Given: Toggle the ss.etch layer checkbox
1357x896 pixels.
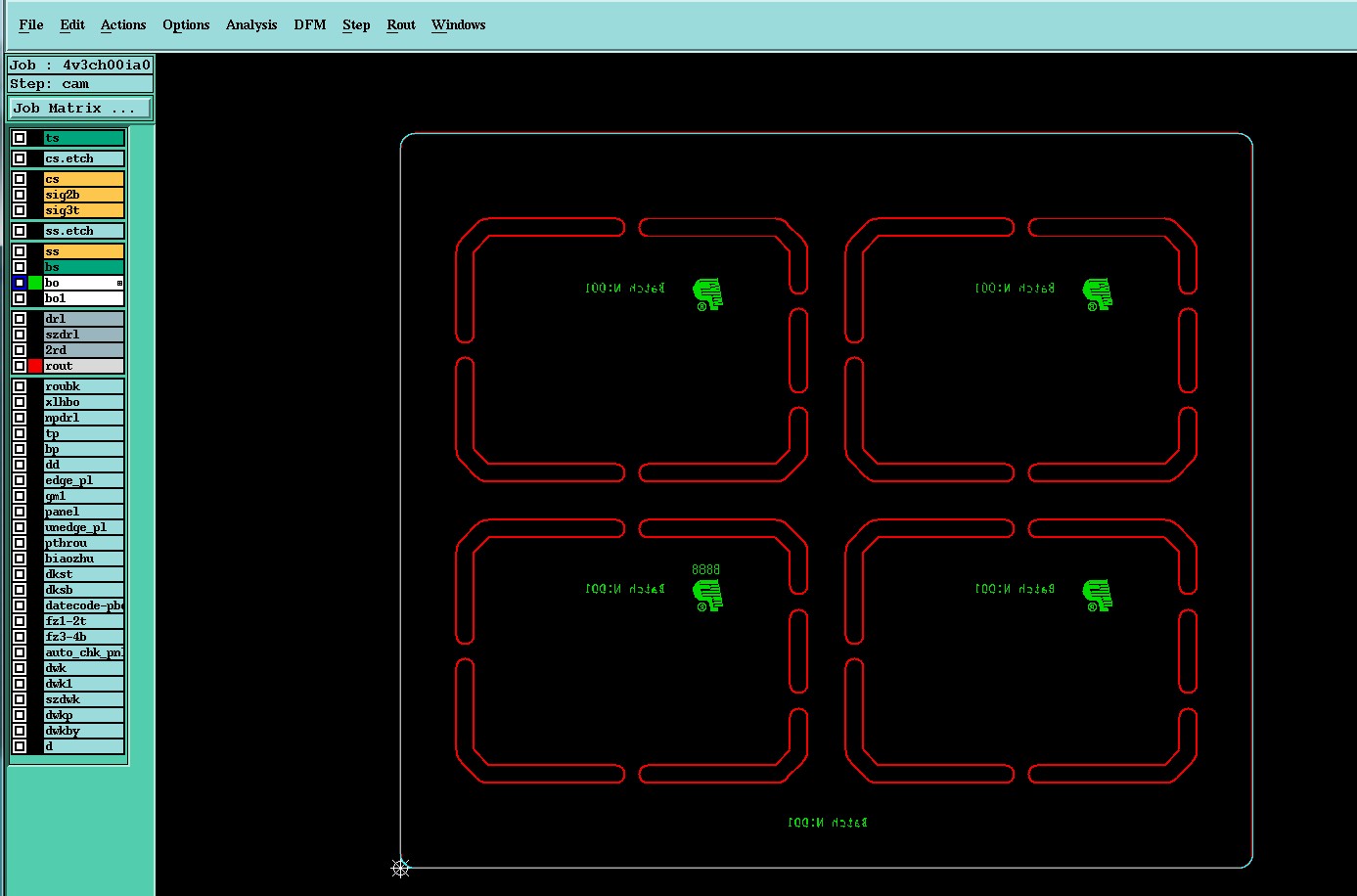Looking at the screenshot, I should 20,231.
